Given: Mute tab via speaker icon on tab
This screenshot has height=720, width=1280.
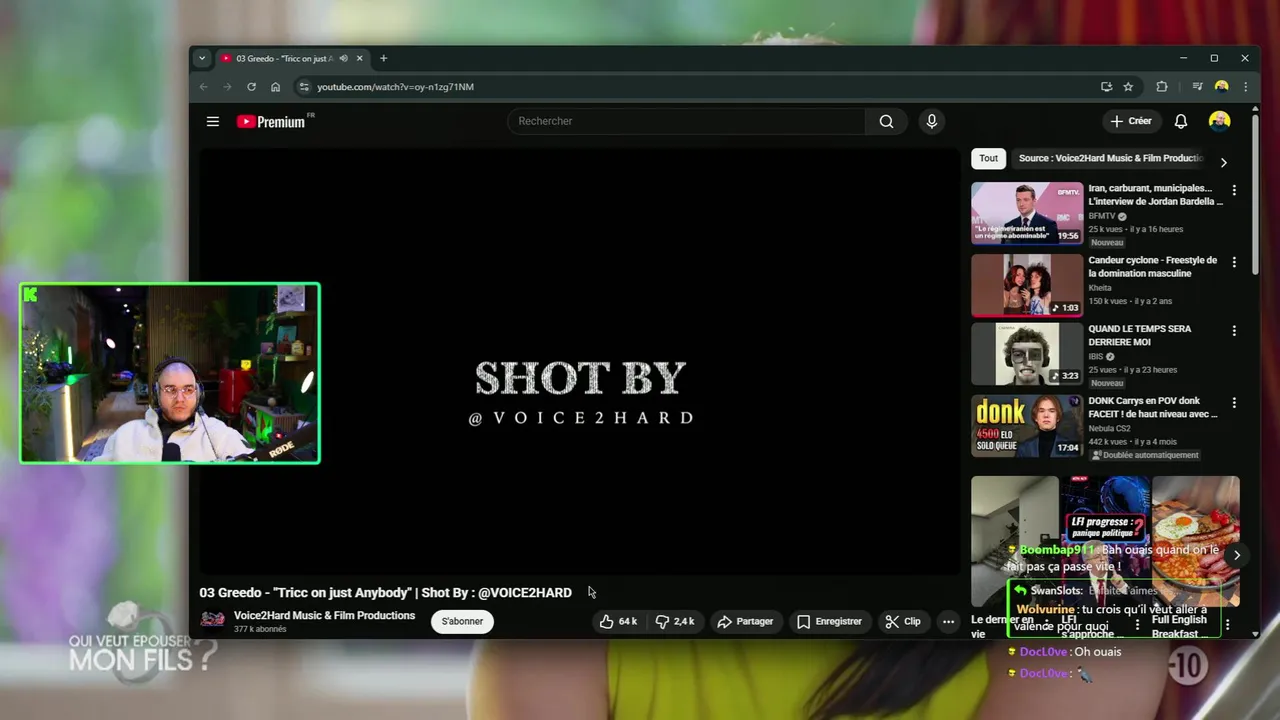Looking at the screenshot, I should click(343, 58).
